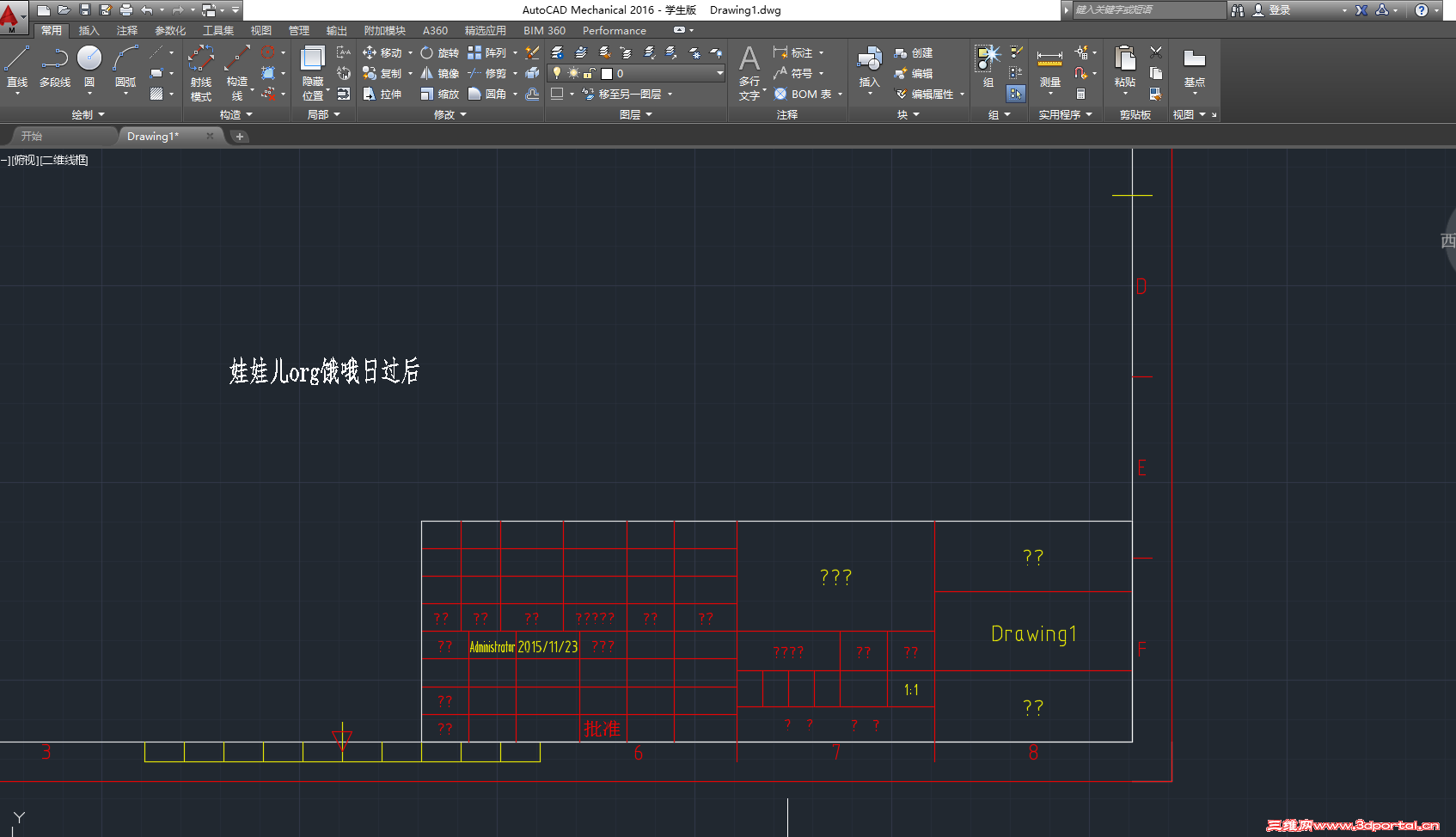Open the 编辑属性 dropdown

(962, 94)
